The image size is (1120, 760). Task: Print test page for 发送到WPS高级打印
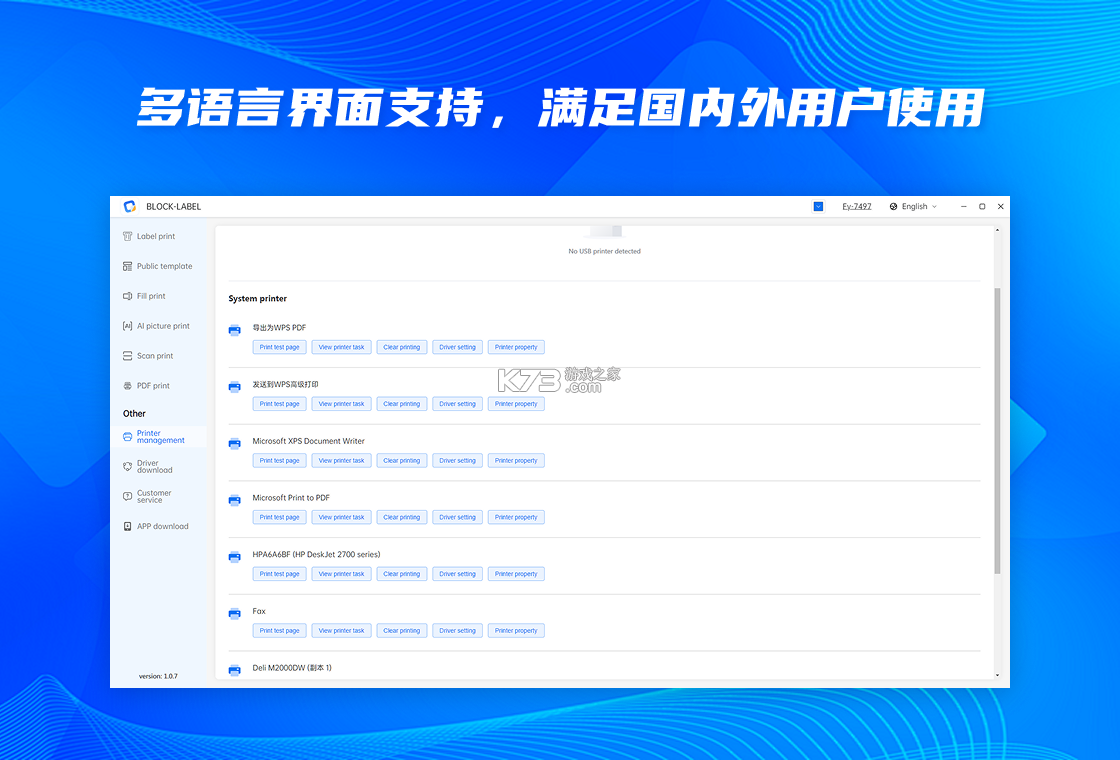click(279, 404)
